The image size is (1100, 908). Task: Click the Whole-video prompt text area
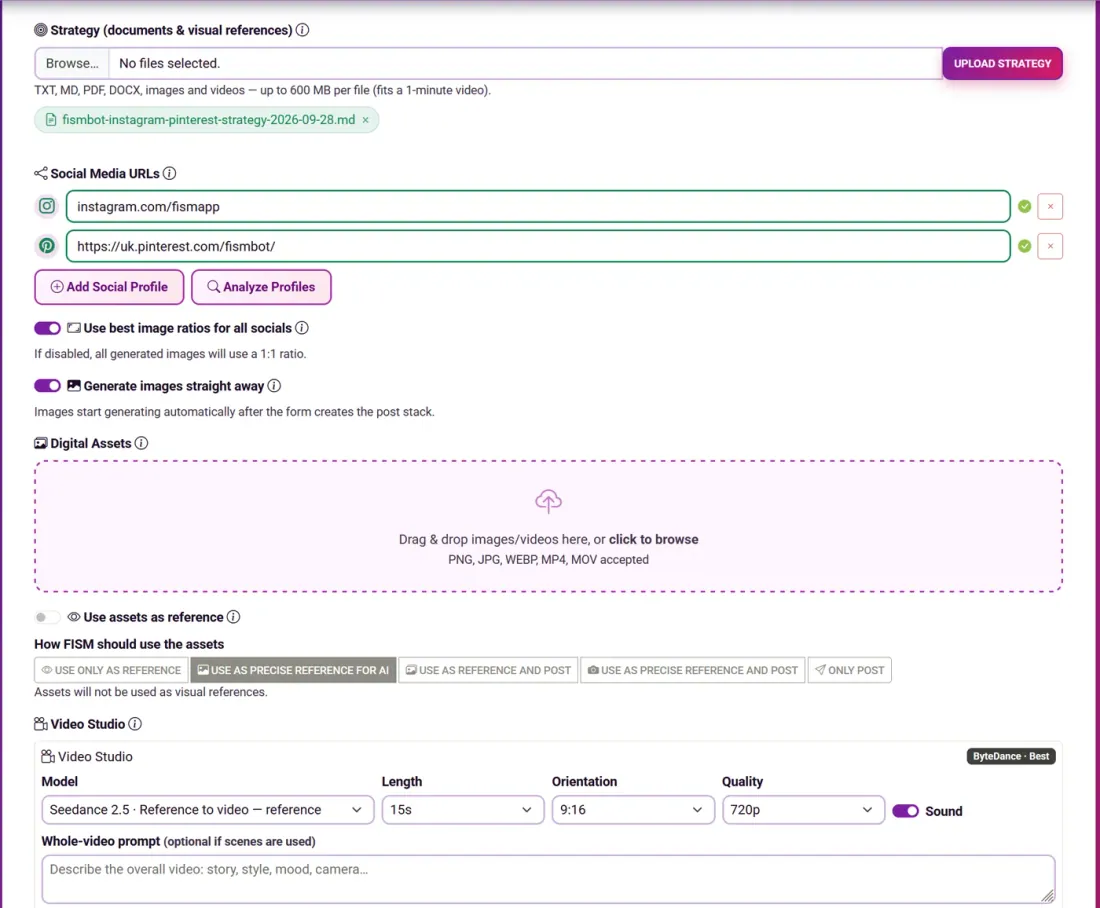tap(548, 879)
